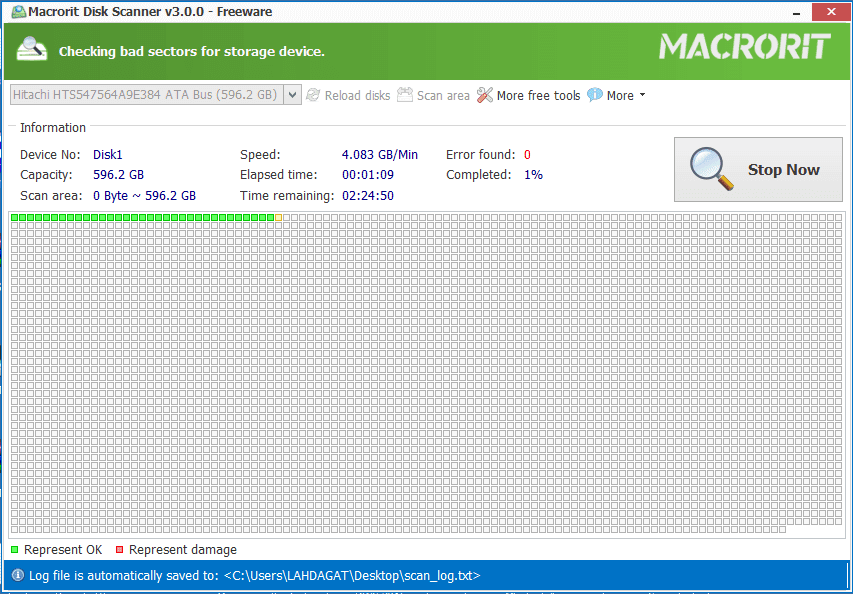Click the Scan area icon
This screenshot has height=594, width=853.
[405, 95]
